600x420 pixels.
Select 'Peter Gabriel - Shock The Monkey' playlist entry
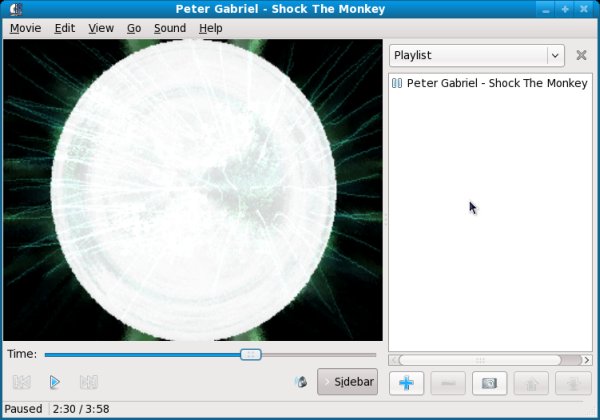(490, 83)
